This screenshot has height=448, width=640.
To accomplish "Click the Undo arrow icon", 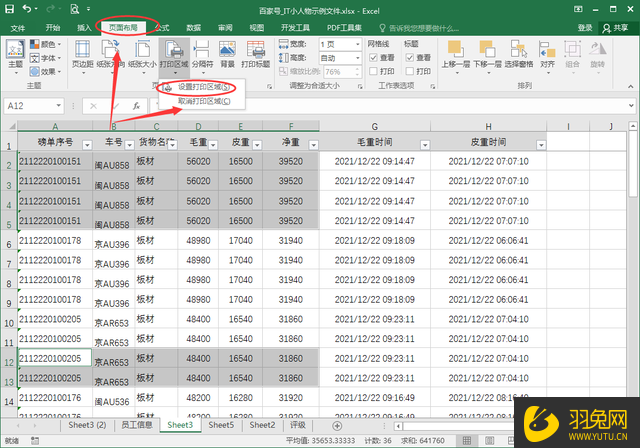I will (x=27, y=9).
